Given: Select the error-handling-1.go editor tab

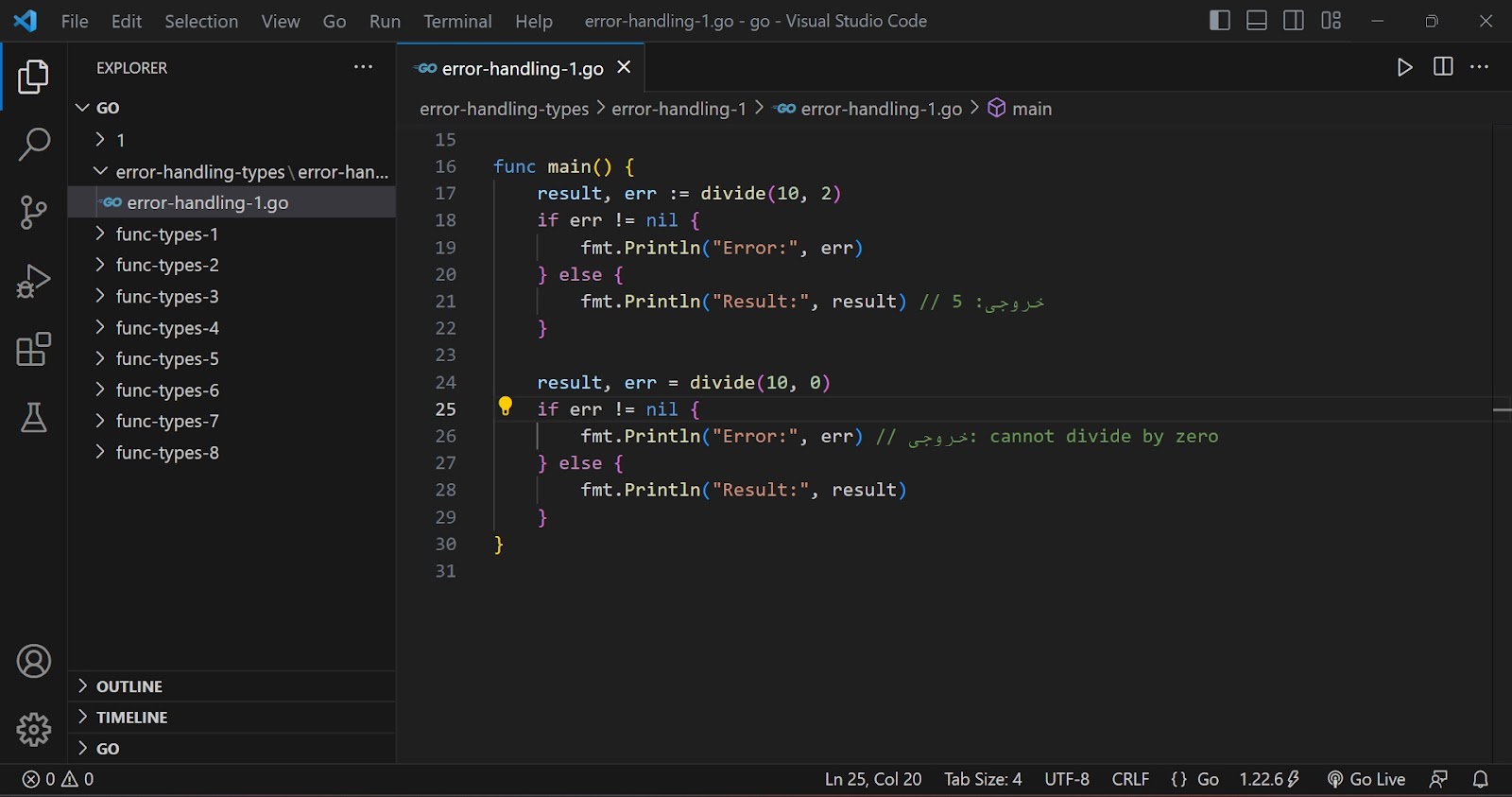Looking at the screenshot, I should [x=522, y=68].
